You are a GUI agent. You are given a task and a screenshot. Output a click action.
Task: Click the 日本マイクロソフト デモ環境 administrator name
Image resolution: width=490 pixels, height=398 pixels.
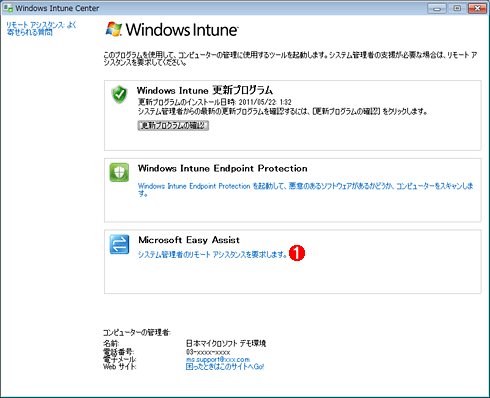pyautogui.click(x=226, y=343)
